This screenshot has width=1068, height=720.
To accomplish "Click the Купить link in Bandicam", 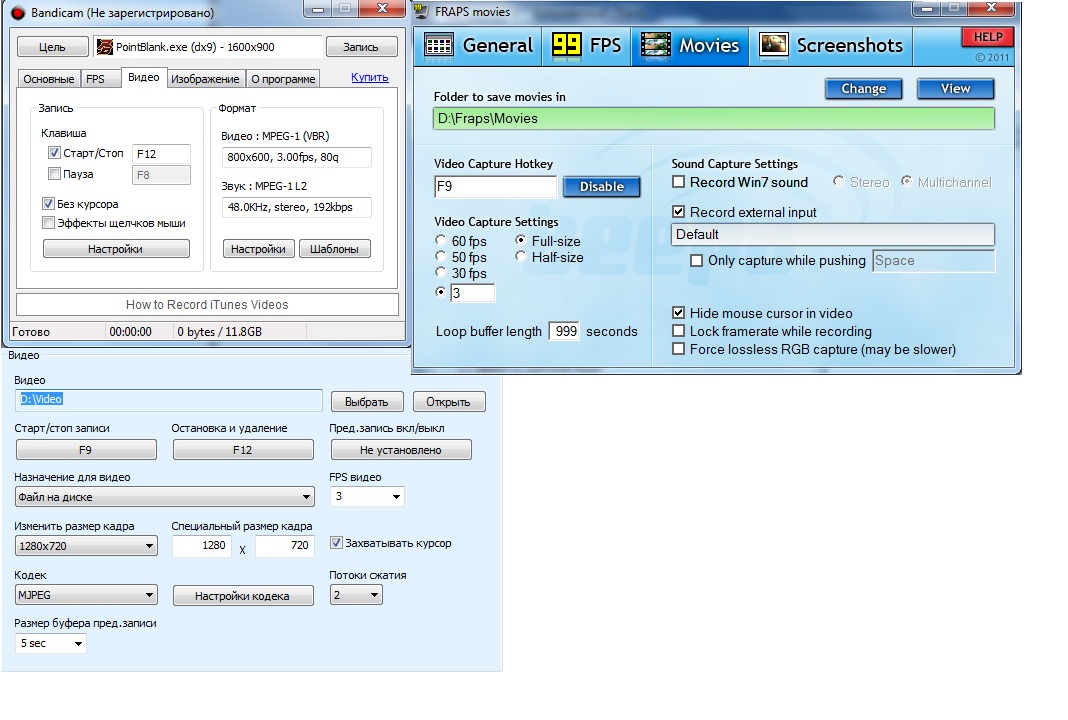I will [x=370, y=77].
